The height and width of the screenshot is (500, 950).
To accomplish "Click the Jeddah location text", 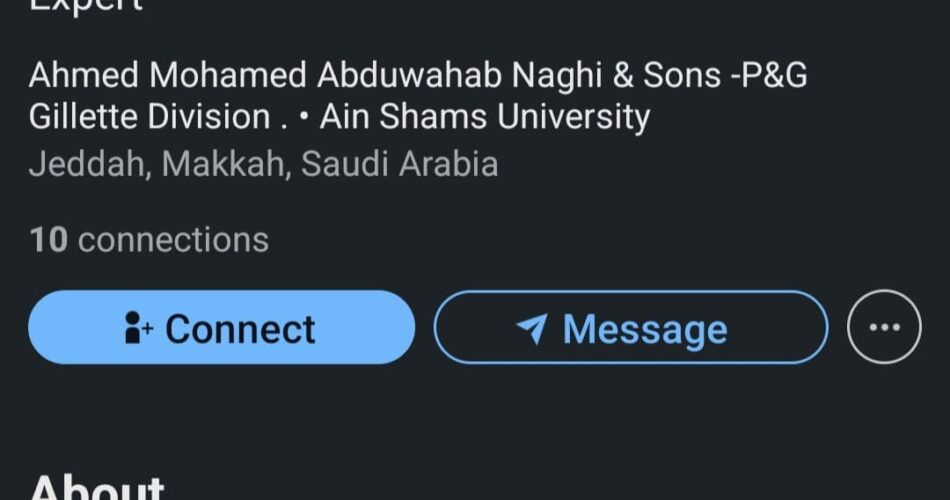I will (87, 163).
